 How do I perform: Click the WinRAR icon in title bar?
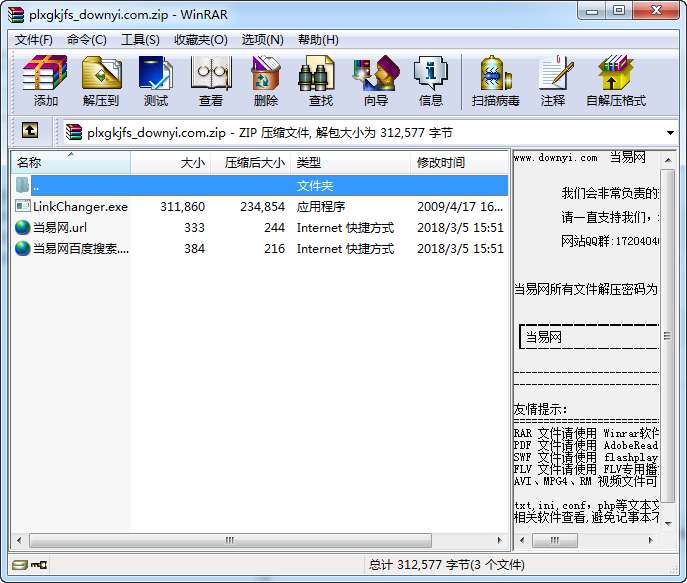16,14
